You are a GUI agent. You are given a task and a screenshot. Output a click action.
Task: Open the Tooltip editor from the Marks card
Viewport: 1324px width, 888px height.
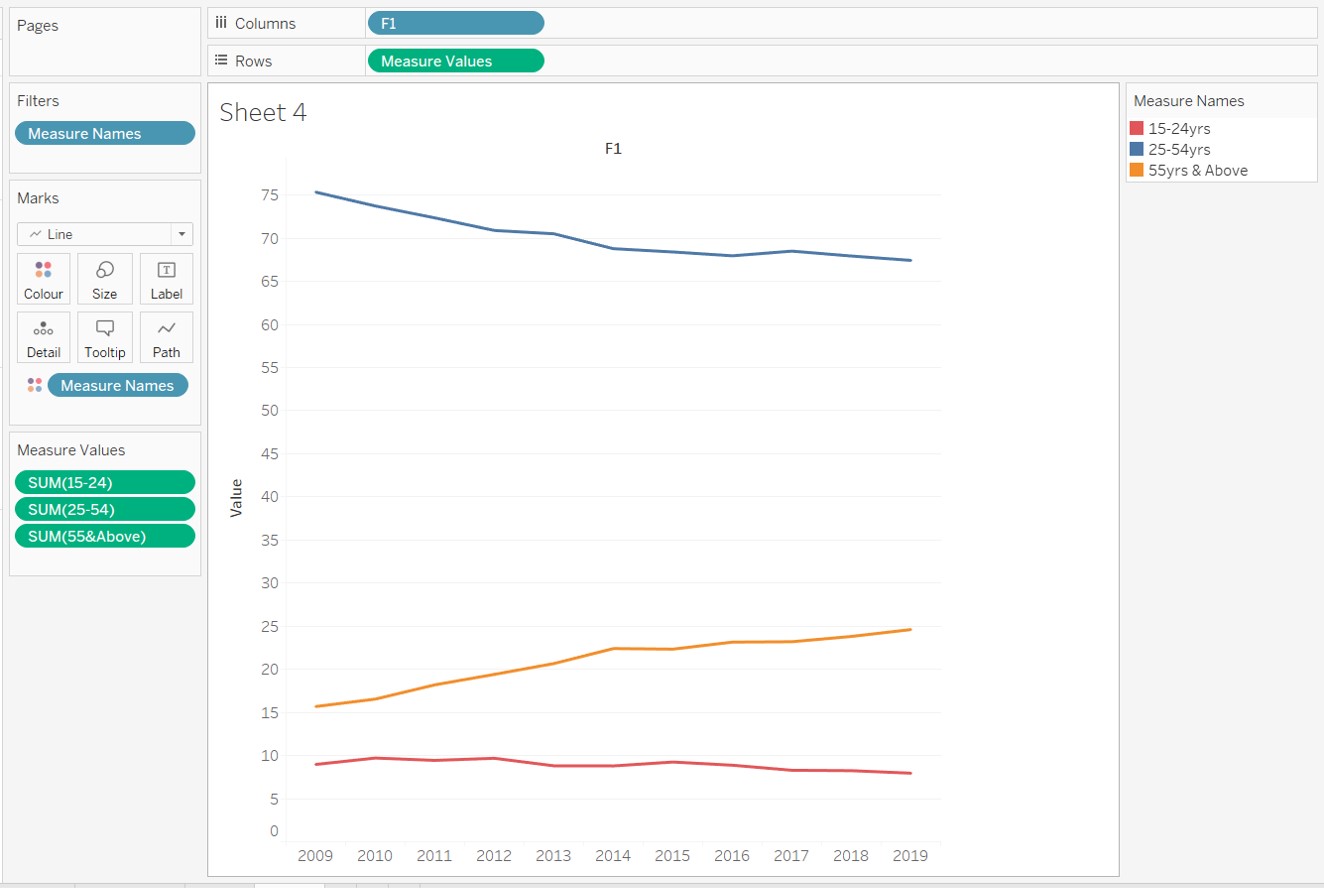pos(104,337)
